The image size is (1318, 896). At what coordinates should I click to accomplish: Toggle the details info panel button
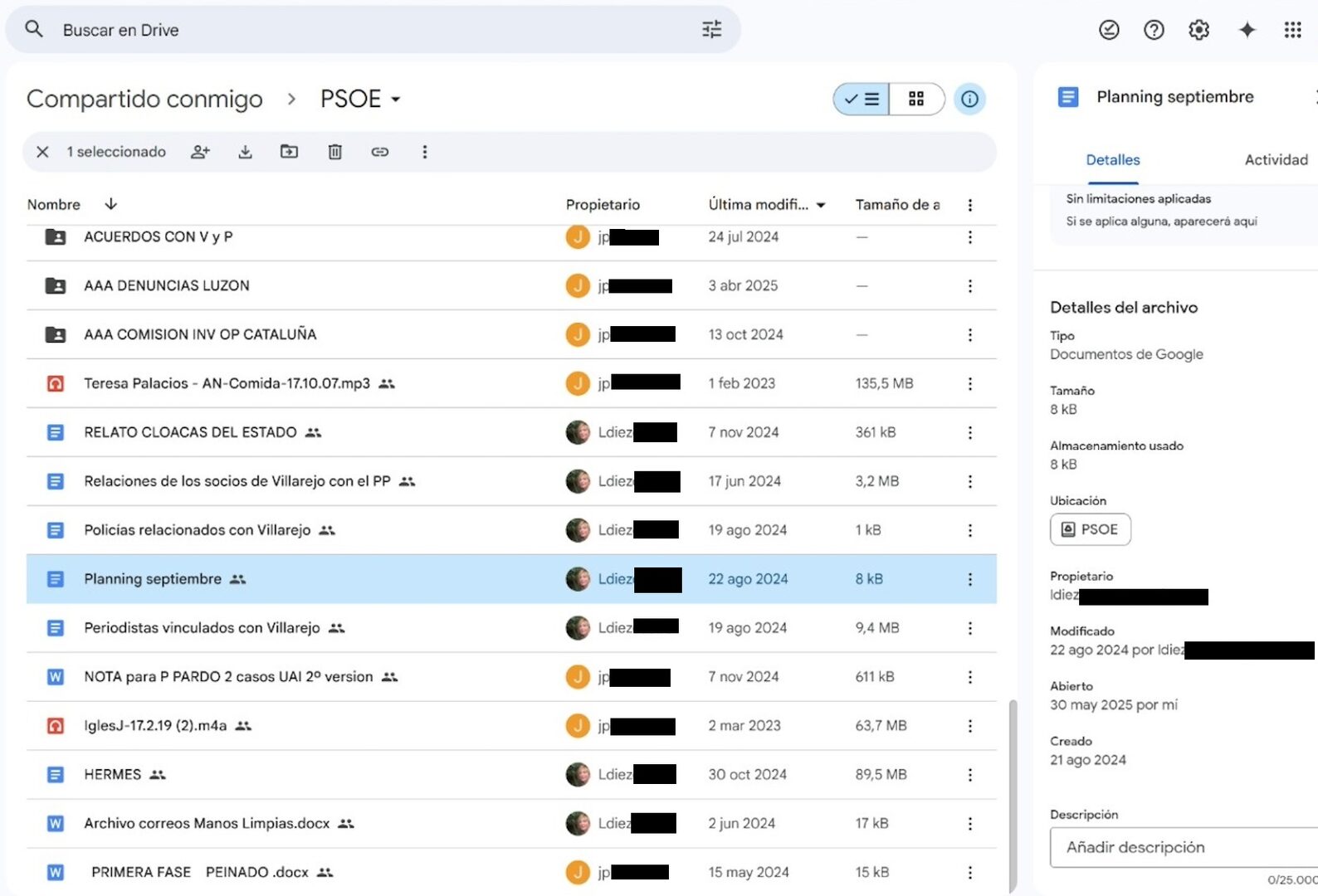click(x=969, y=100)
